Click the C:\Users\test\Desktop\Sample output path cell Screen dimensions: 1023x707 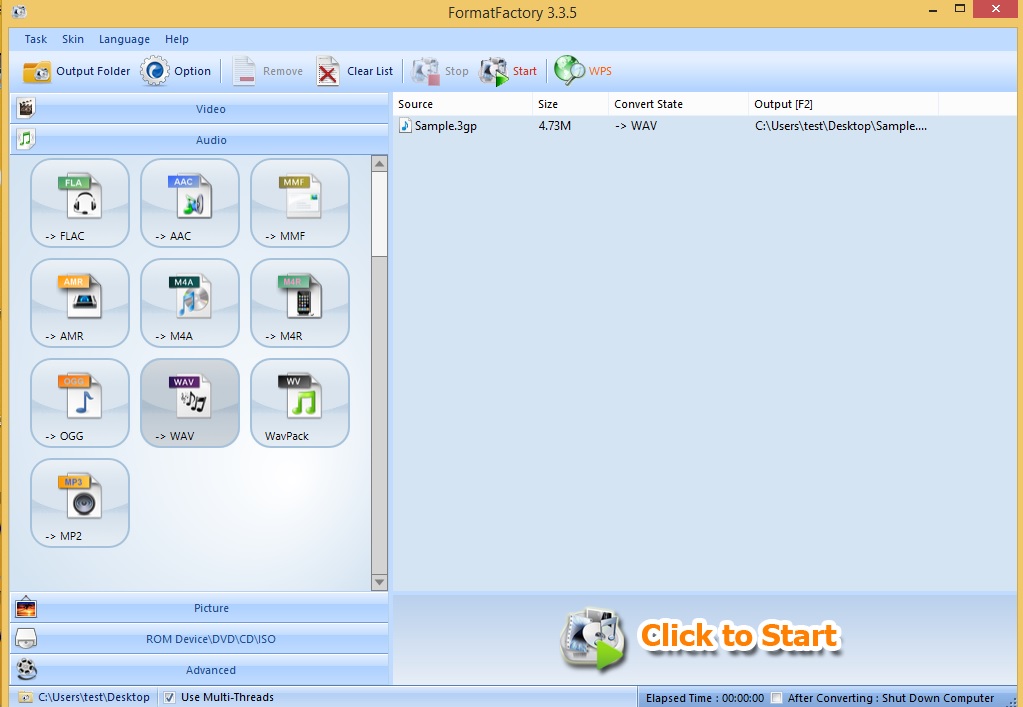click(x=840, y=125)
